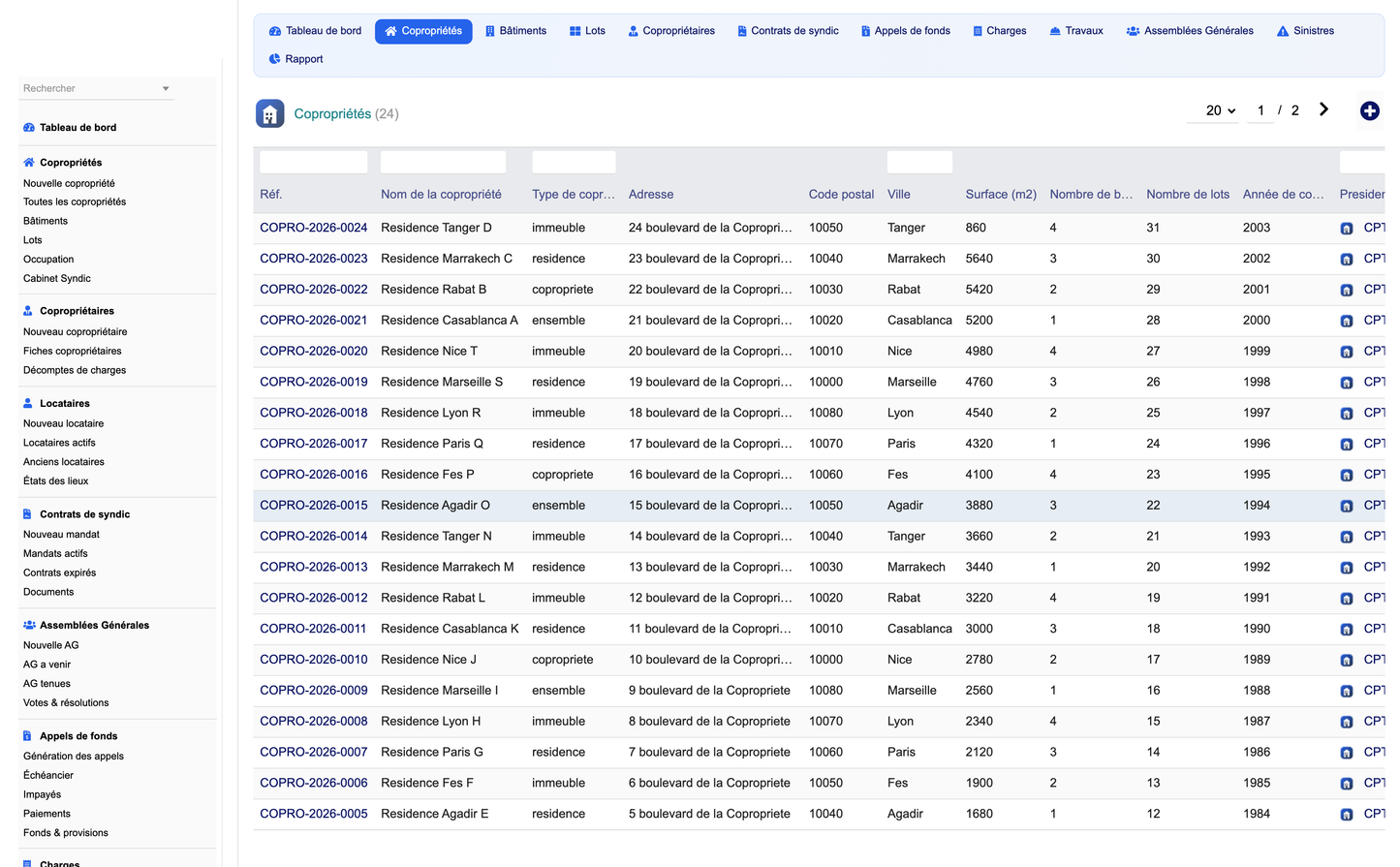Open link COPRO-2026-0010
The height and width of the screenshot is (867, 1400).
pos(314,660)
